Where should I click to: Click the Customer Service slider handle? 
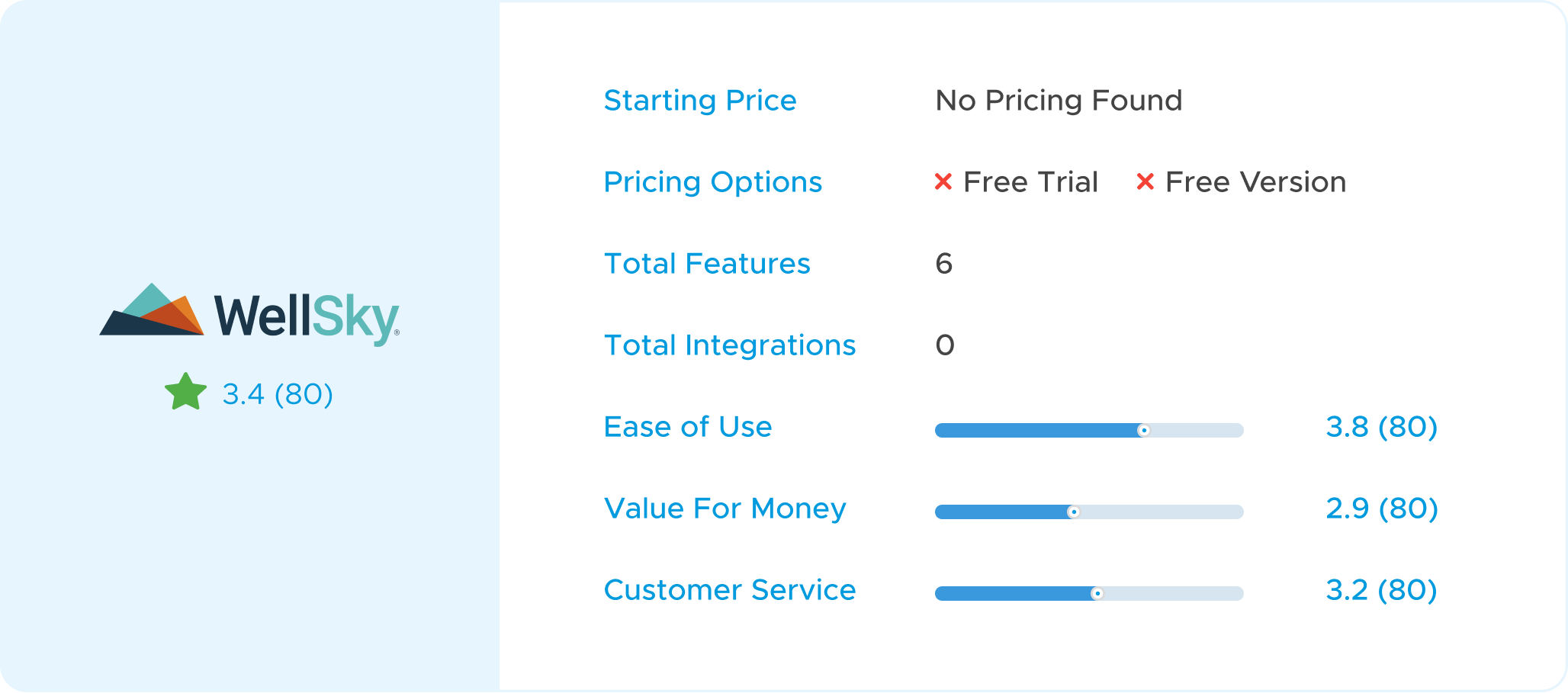[x=1097, y=594]
